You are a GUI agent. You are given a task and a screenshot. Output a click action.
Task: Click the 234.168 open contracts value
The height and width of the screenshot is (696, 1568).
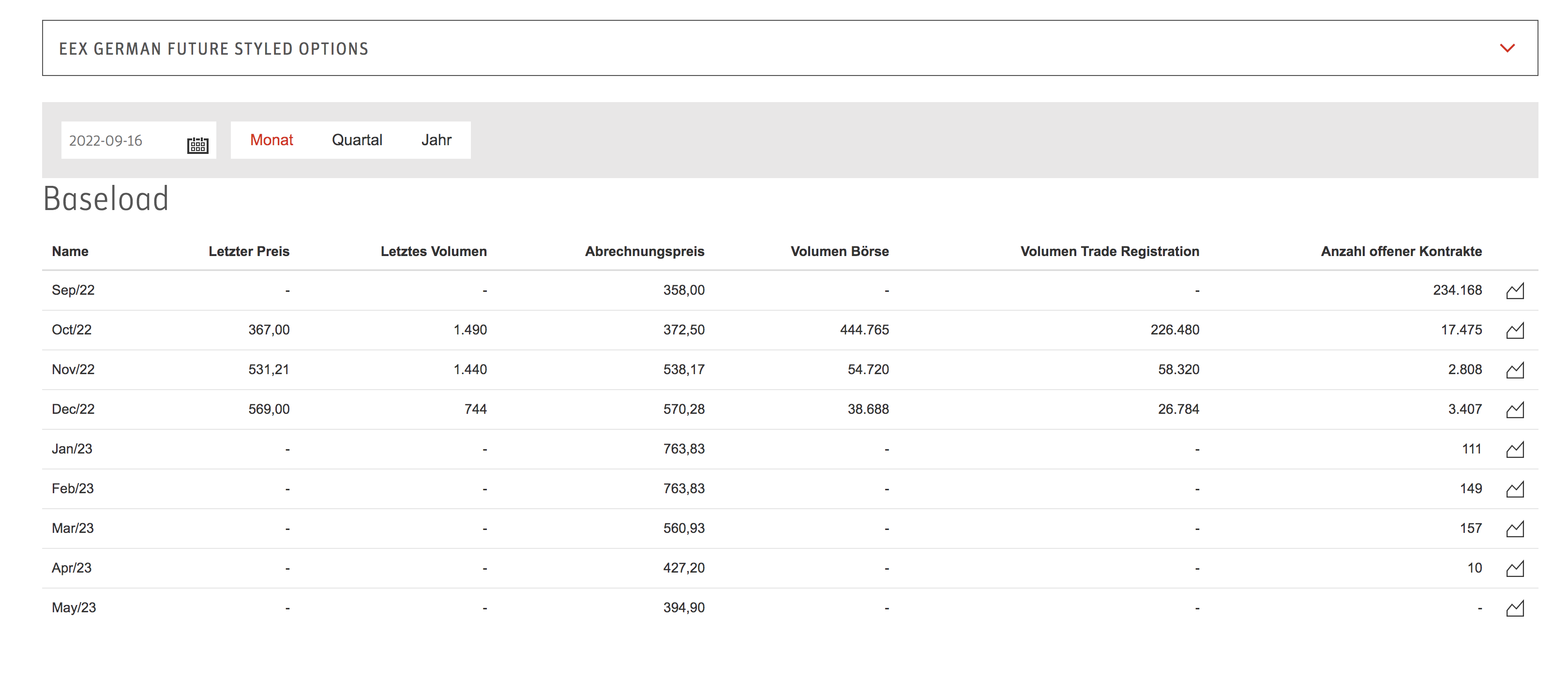tap(1457, 290)
